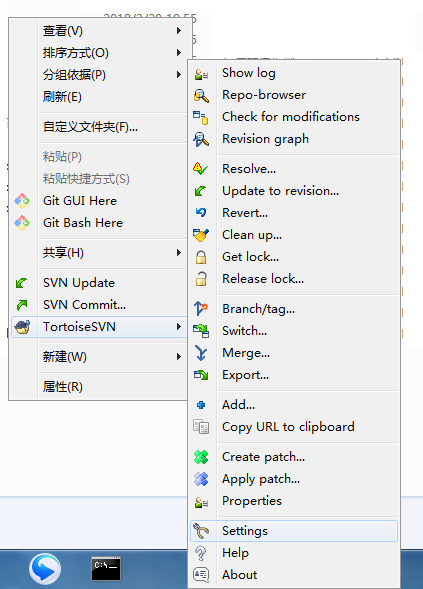Expand the 新建(W) submenu arrow
Screen dimensions: 423x589
179,356
